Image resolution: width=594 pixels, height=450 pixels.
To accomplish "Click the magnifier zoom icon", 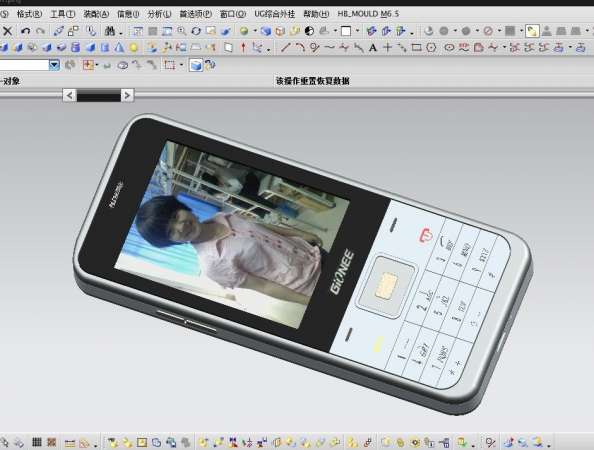I will (x=182, y=31).
